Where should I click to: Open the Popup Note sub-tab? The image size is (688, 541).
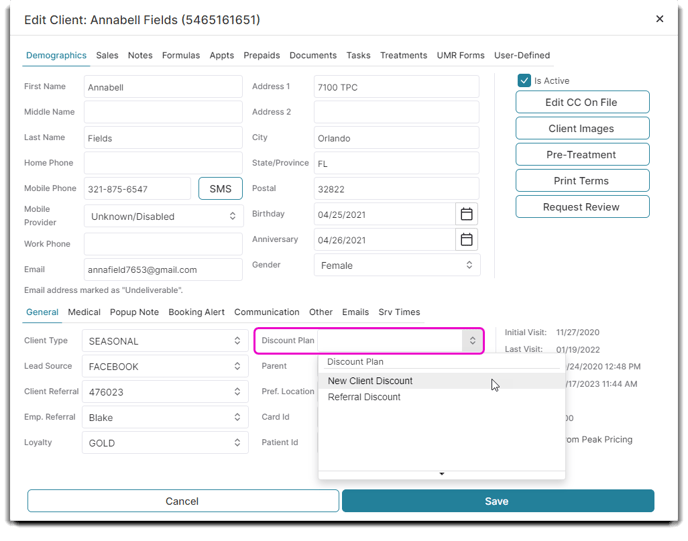click(134, 312)
